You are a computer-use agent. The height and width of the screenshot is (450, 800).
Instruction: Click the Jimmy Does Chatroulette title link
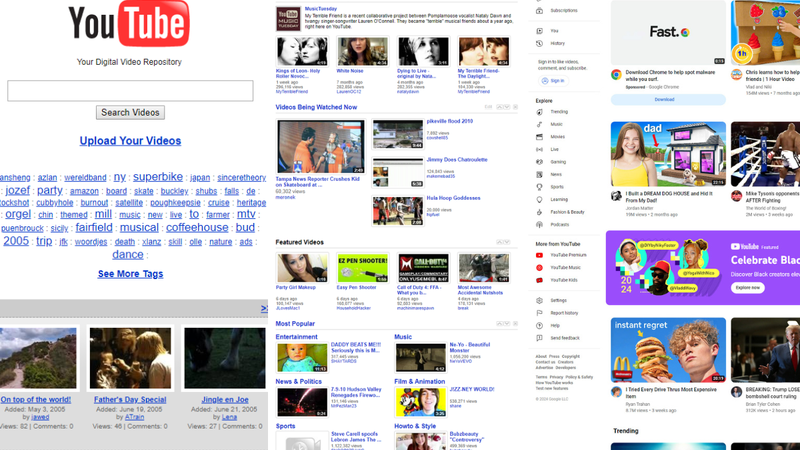click(x=457, y=160)
